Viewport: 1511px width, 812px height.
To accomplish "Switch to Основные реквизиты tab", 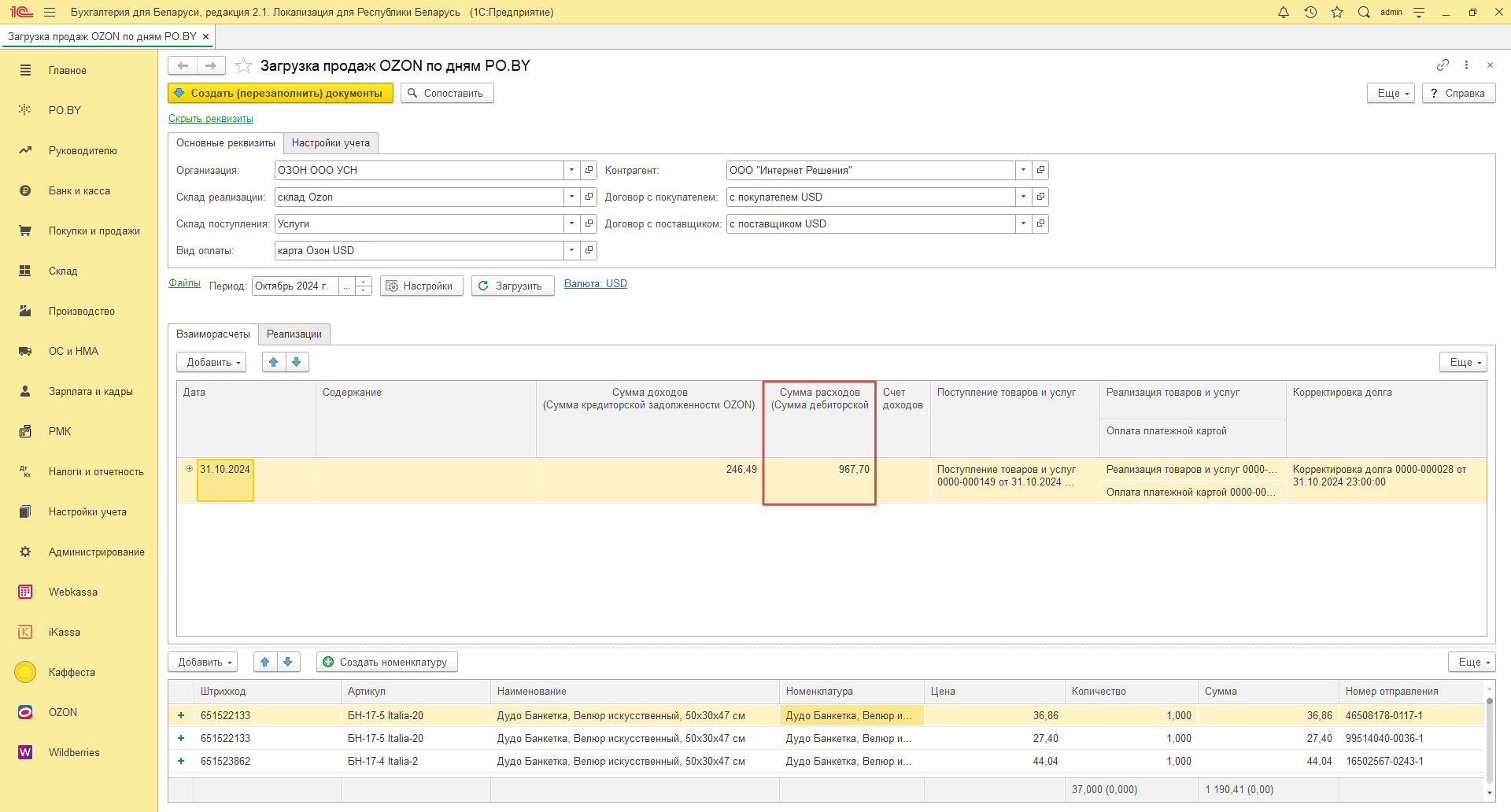I will coord(226,142).
